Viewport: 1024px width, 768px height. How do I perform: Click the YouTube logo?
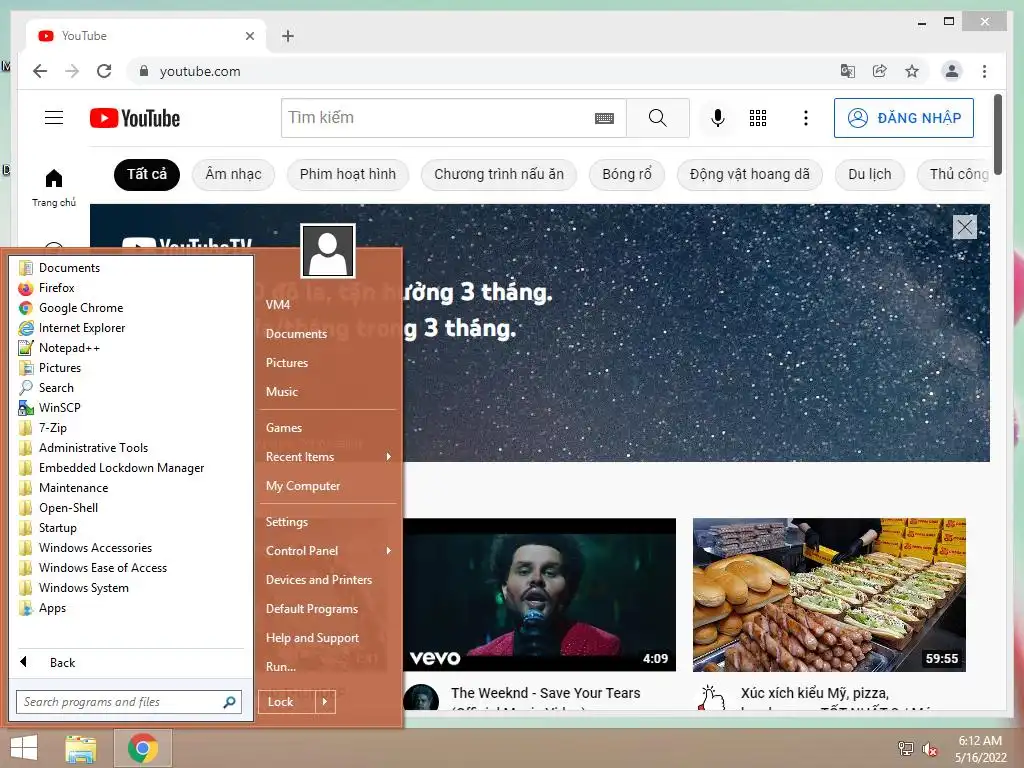[x=135, y=118]
